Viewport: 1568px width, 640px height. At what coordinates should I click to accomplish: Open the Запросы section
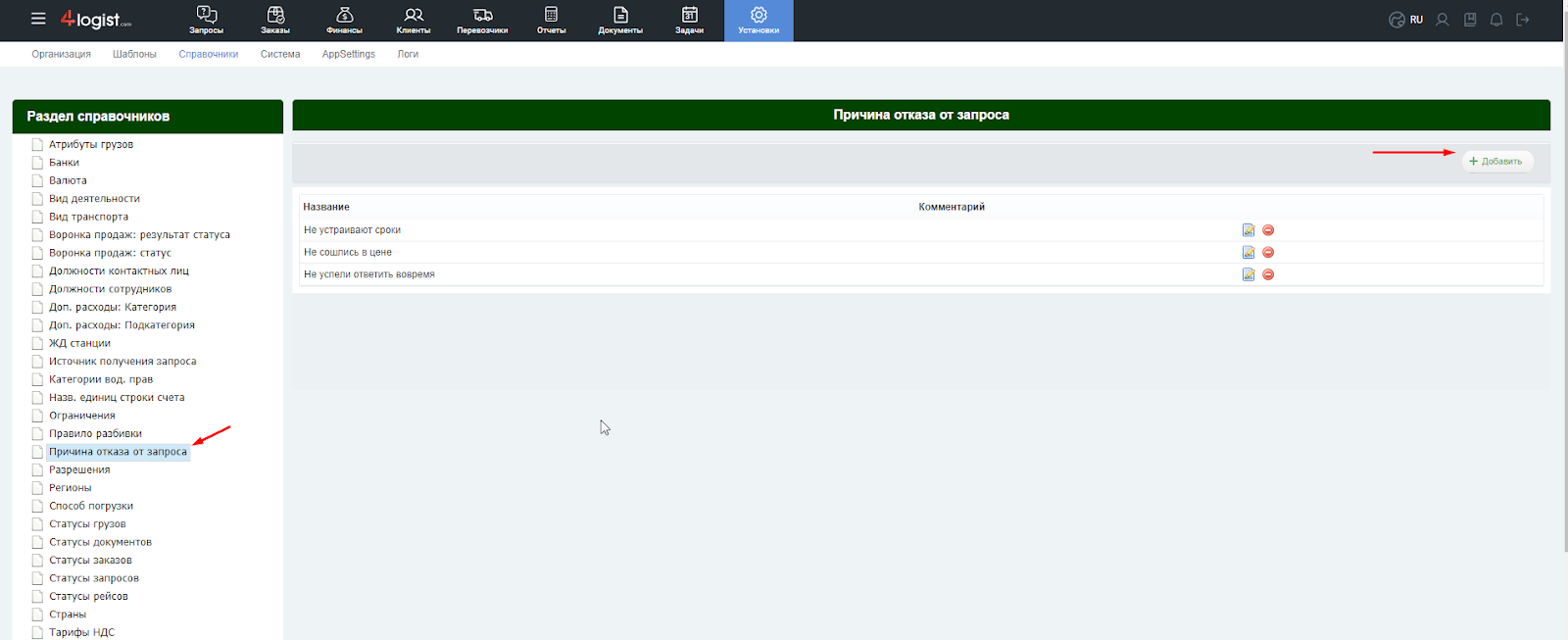point(207,21)
